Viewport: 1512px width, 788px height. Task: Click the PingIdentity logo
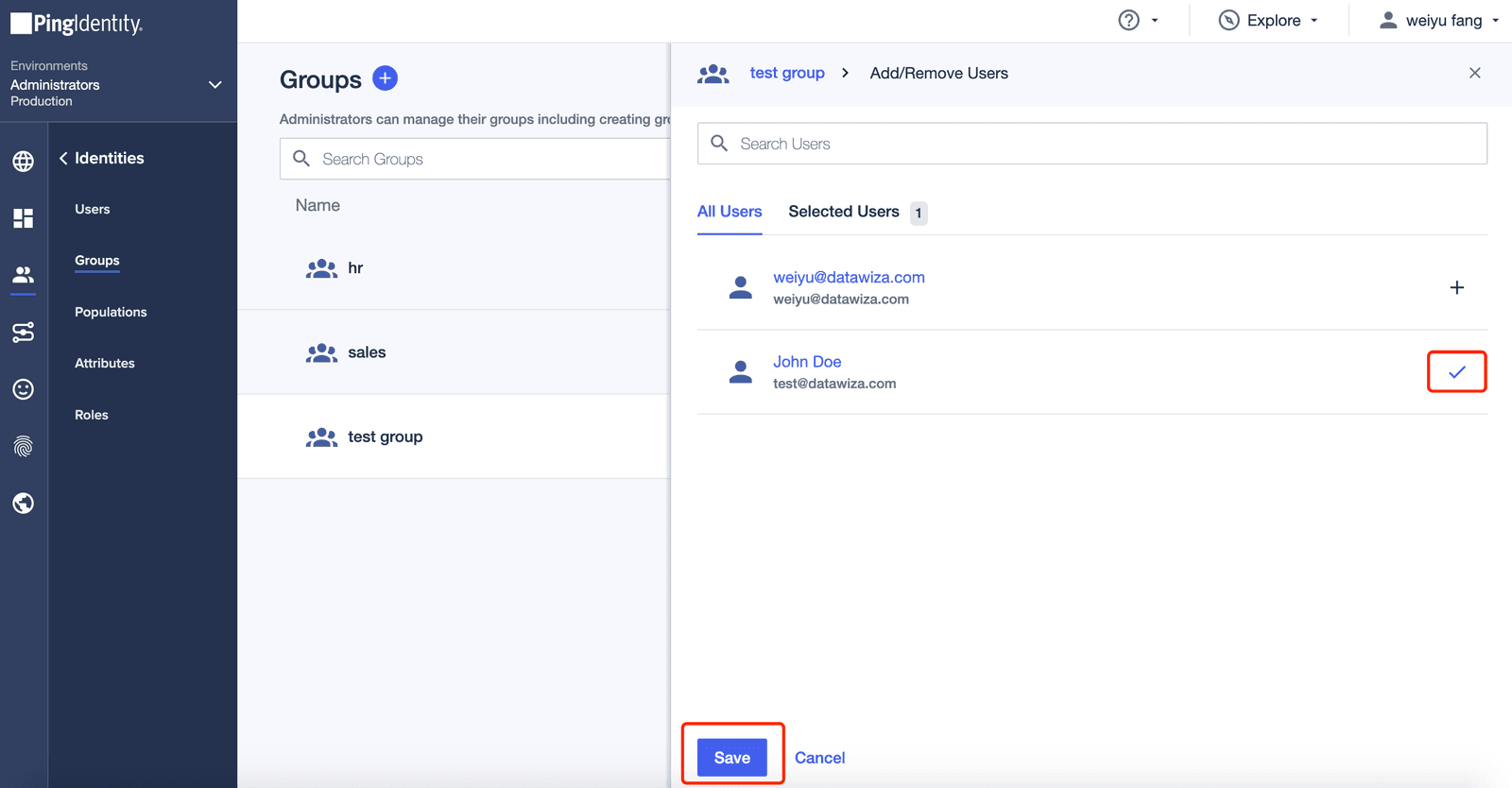click(x=77, y=24)
